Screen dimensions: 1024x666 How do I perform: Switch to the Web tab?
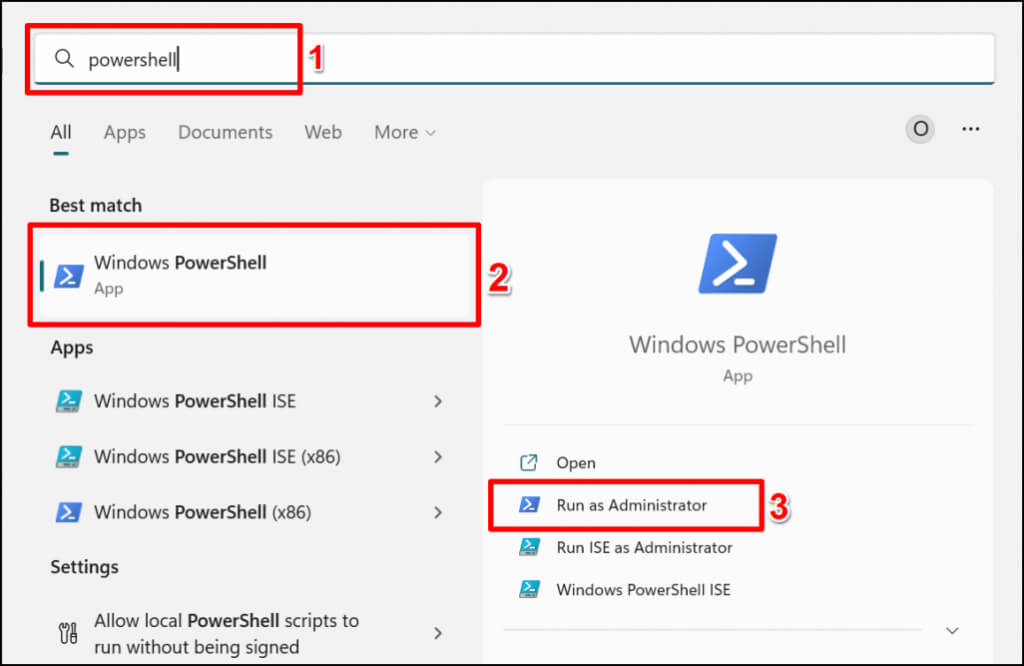[x=323, y=133]
